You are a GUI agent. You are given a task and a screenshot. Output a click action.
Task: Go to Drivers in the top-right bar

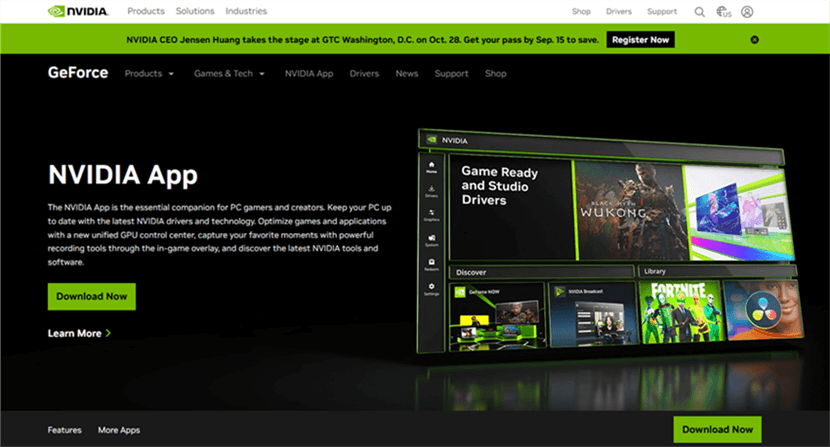coord(619,12)
